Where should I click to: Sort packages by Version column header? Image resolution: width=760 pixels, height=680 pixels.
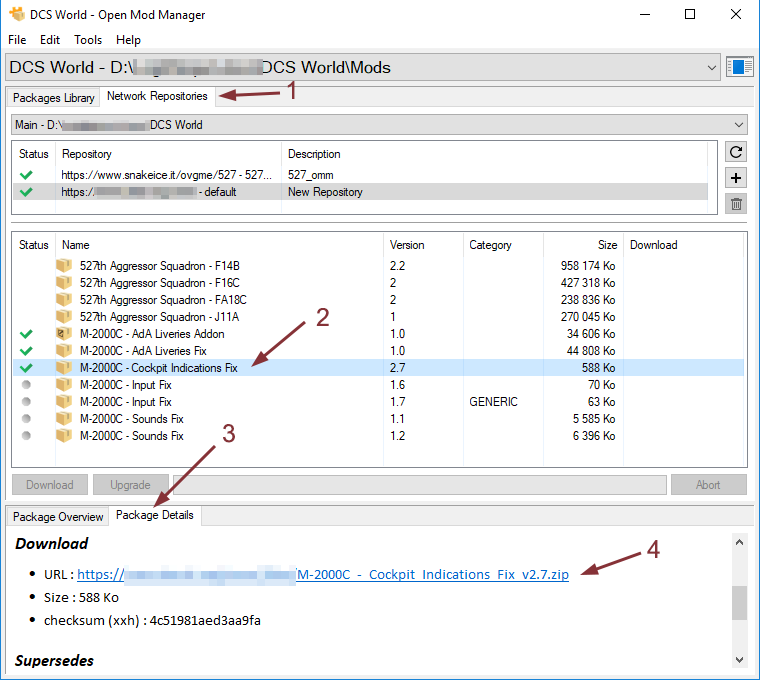[423, 245]
